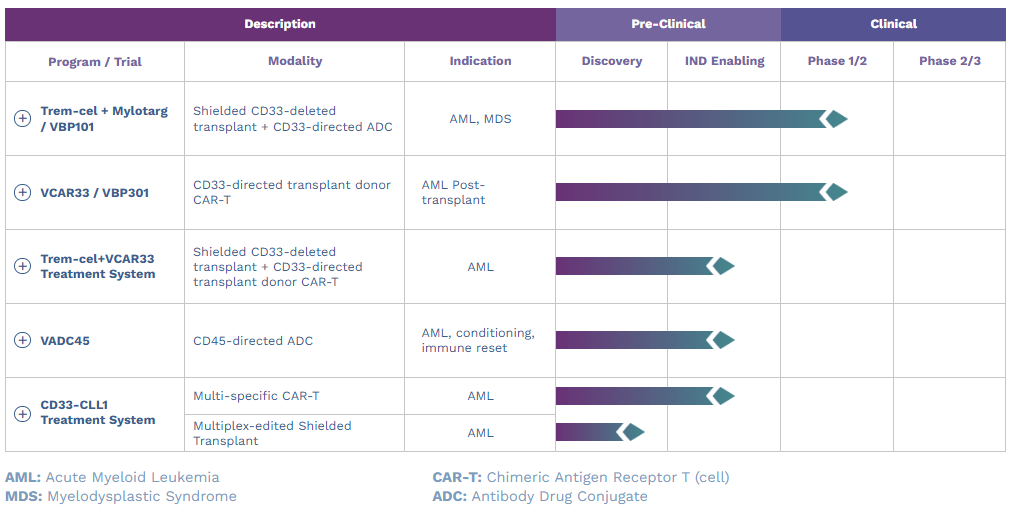Click the plus icon beside VADC45
This screenshot has height=510, width=1010.
(x=22, y=340)
